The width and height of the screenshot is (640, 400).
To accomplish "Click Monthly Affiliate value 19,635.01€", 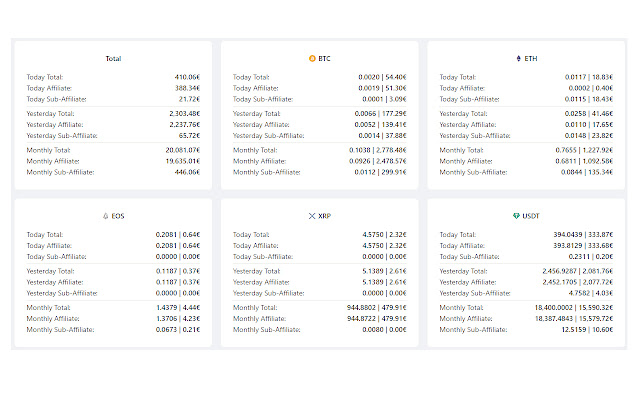I will pyautogui.click(x=183, y=161).
